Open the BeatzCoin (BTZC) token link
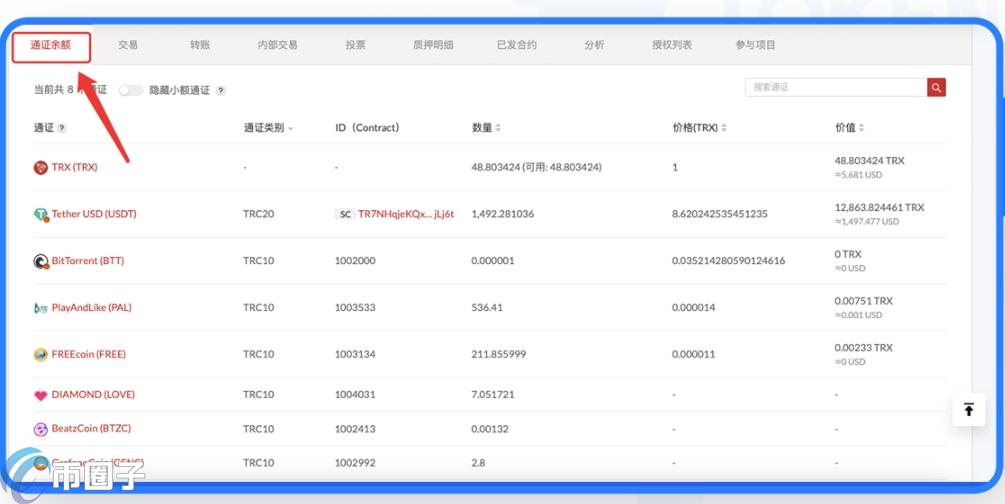 click(x=91, y=428)
